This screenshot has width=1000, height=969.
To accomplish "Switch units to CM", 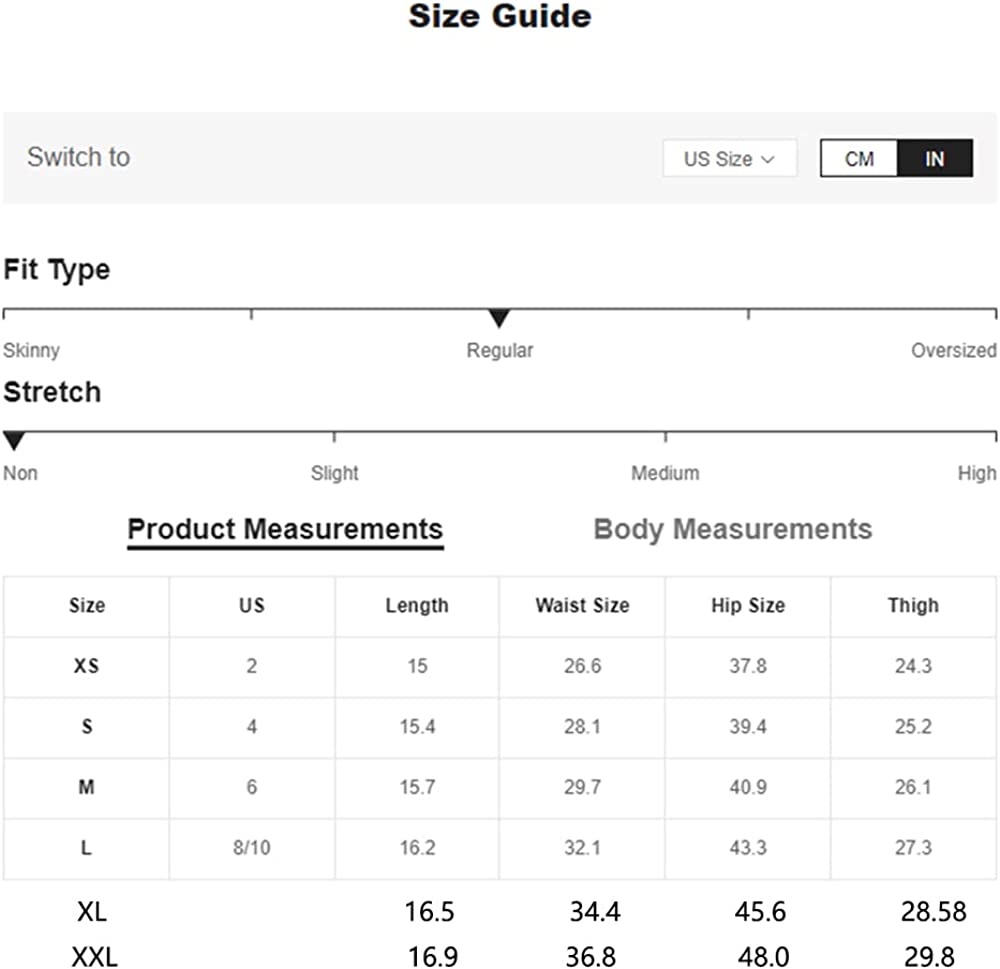I will (859, 159).
